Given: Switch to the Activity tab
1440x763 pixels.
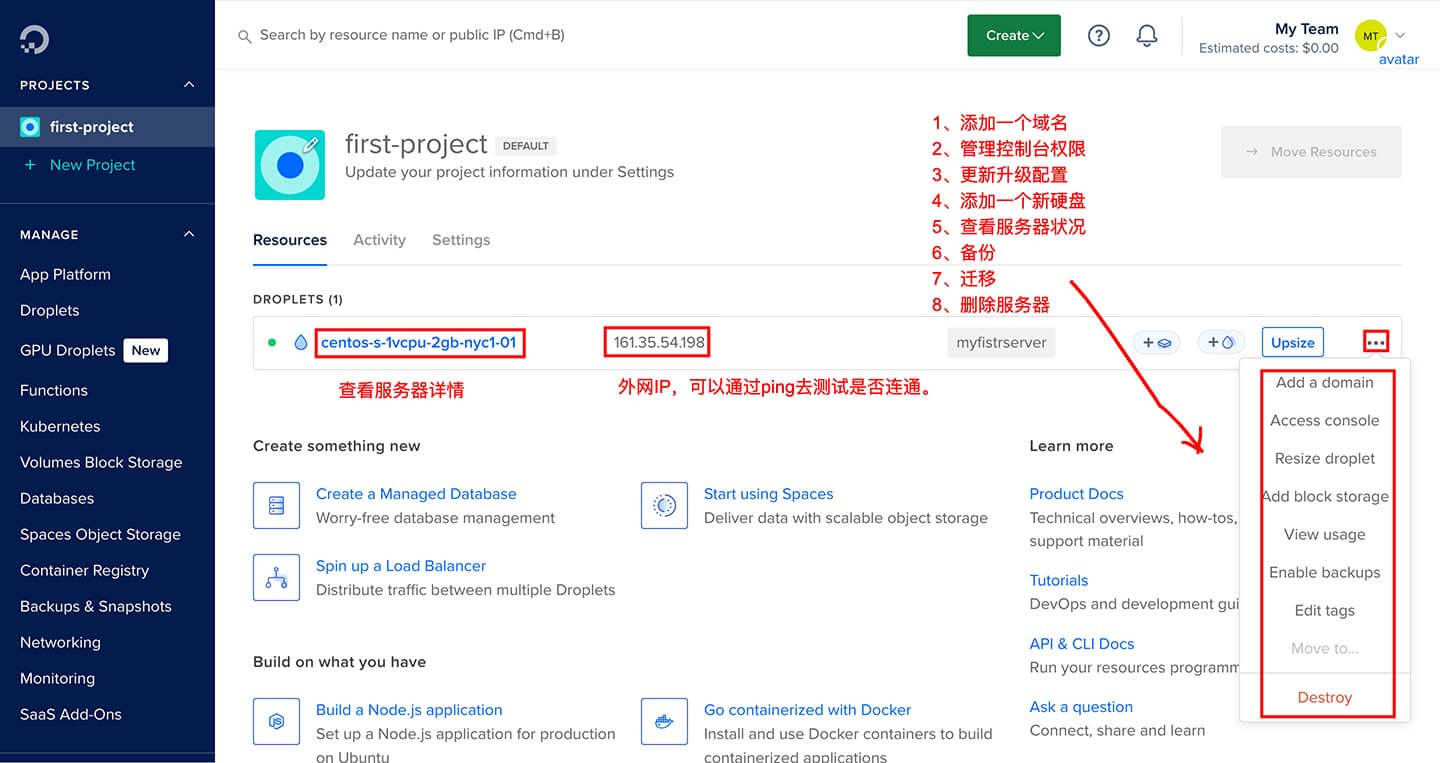Looking at the screenshot, I should [x=379, y=240].
